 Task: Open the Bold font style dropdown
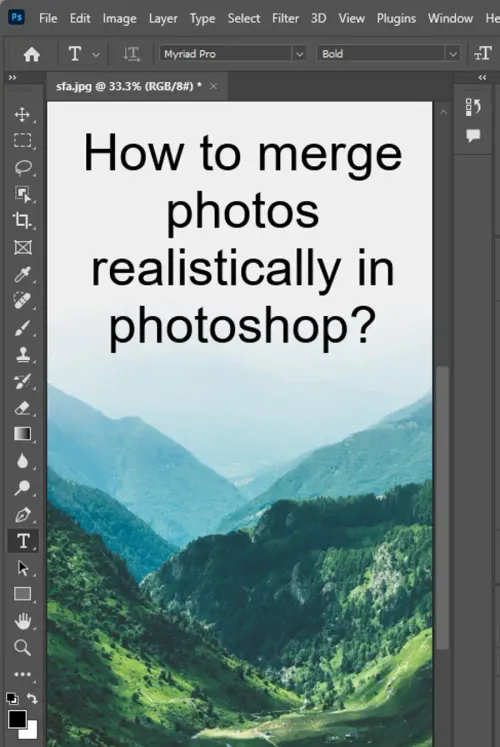[x=453, y=54]
